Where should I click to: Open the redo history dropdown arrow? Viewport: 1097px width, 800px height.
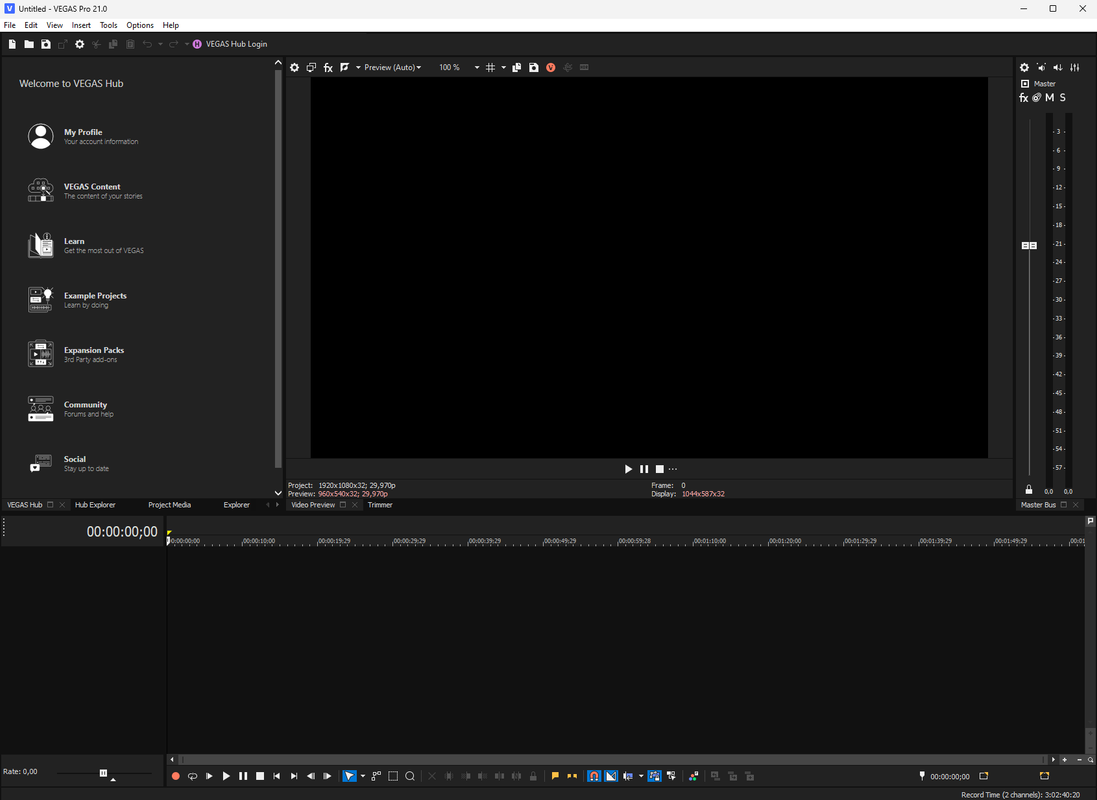(x=187, y=44)
